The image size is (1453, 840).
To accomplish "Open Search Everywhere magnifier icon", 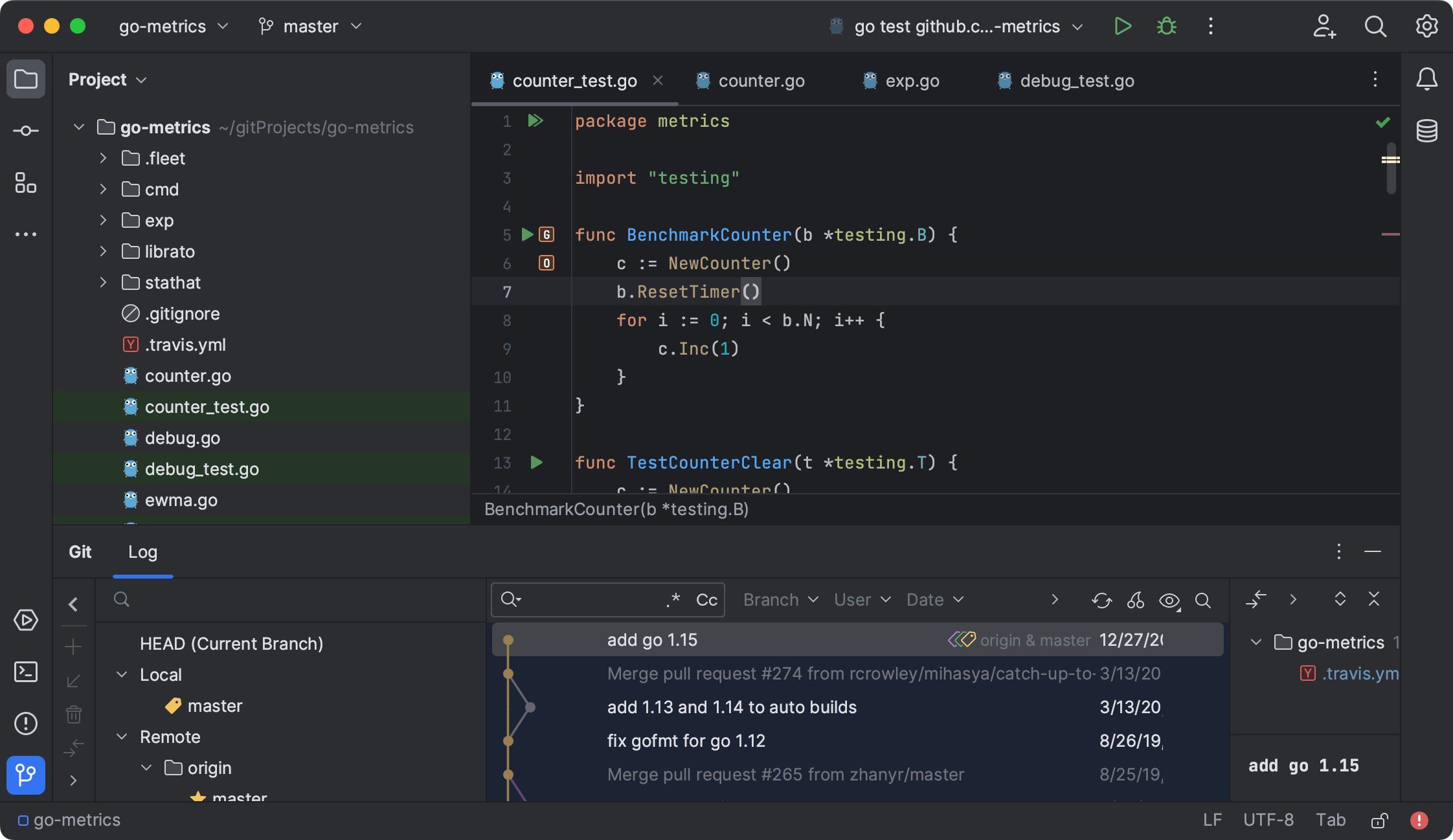I will pos(1376,27).
